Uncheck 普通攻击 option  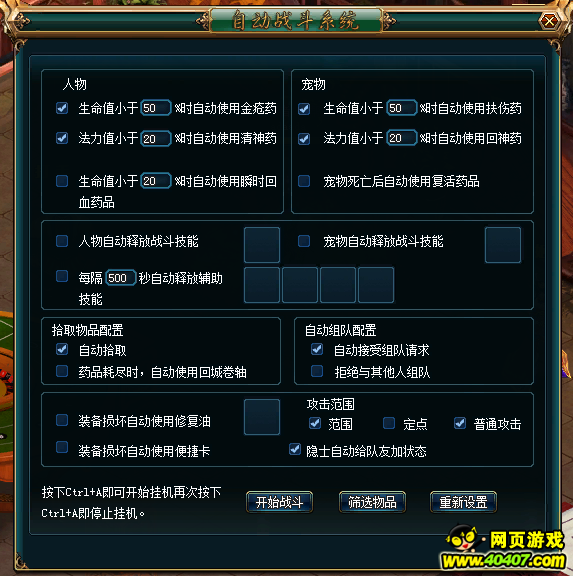pyautogui.click(x=460, y=423)
